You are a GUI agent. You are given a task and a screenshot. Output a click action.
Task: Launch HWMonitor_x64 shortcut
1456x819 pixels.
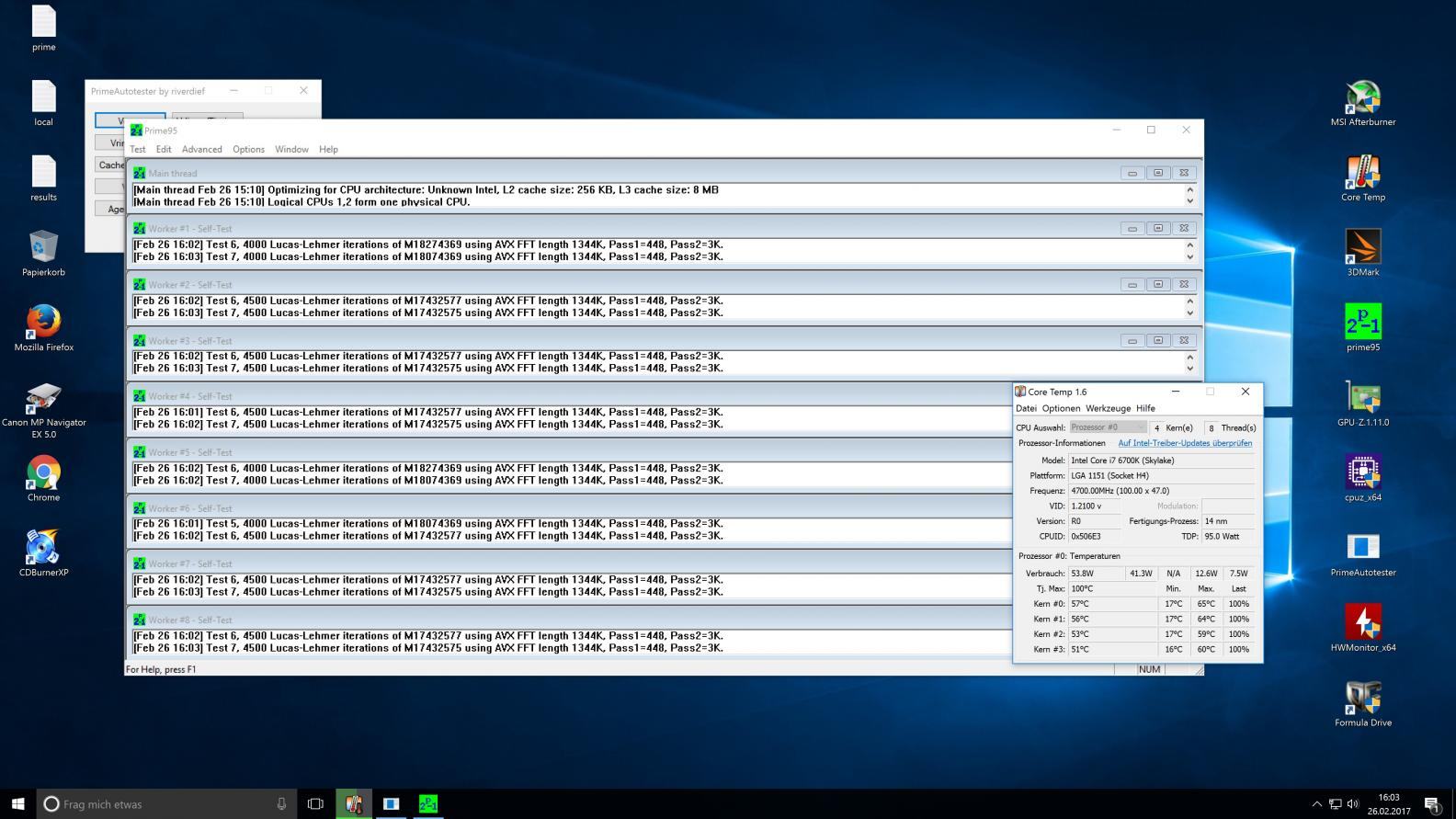[1363, 629]
